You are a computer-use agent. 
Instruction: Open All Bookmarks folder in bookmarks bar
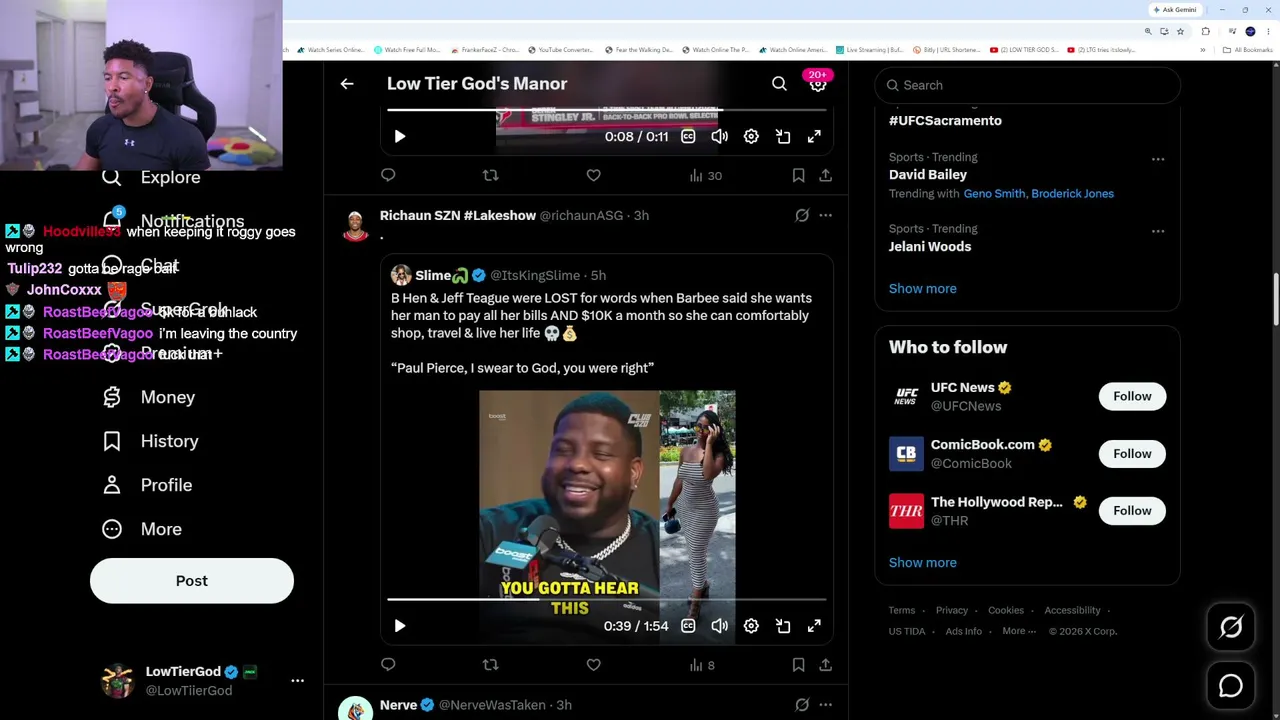(1249, 50)
